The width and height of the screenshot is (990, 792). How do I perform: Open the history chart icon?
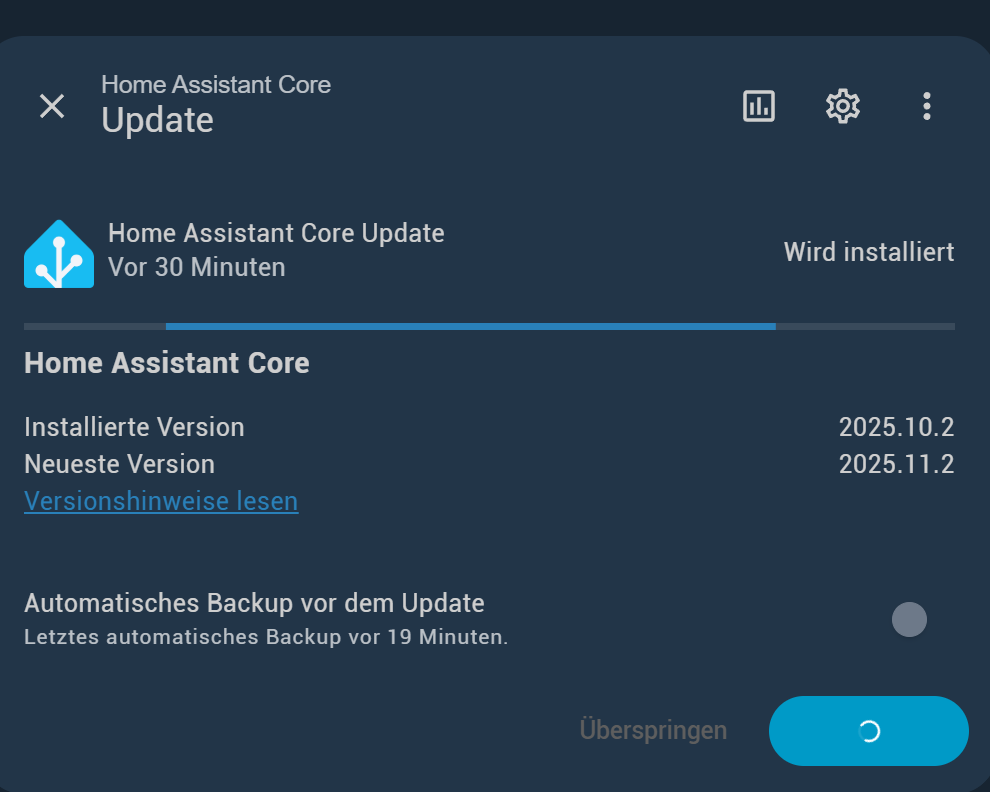pos(758,106)
